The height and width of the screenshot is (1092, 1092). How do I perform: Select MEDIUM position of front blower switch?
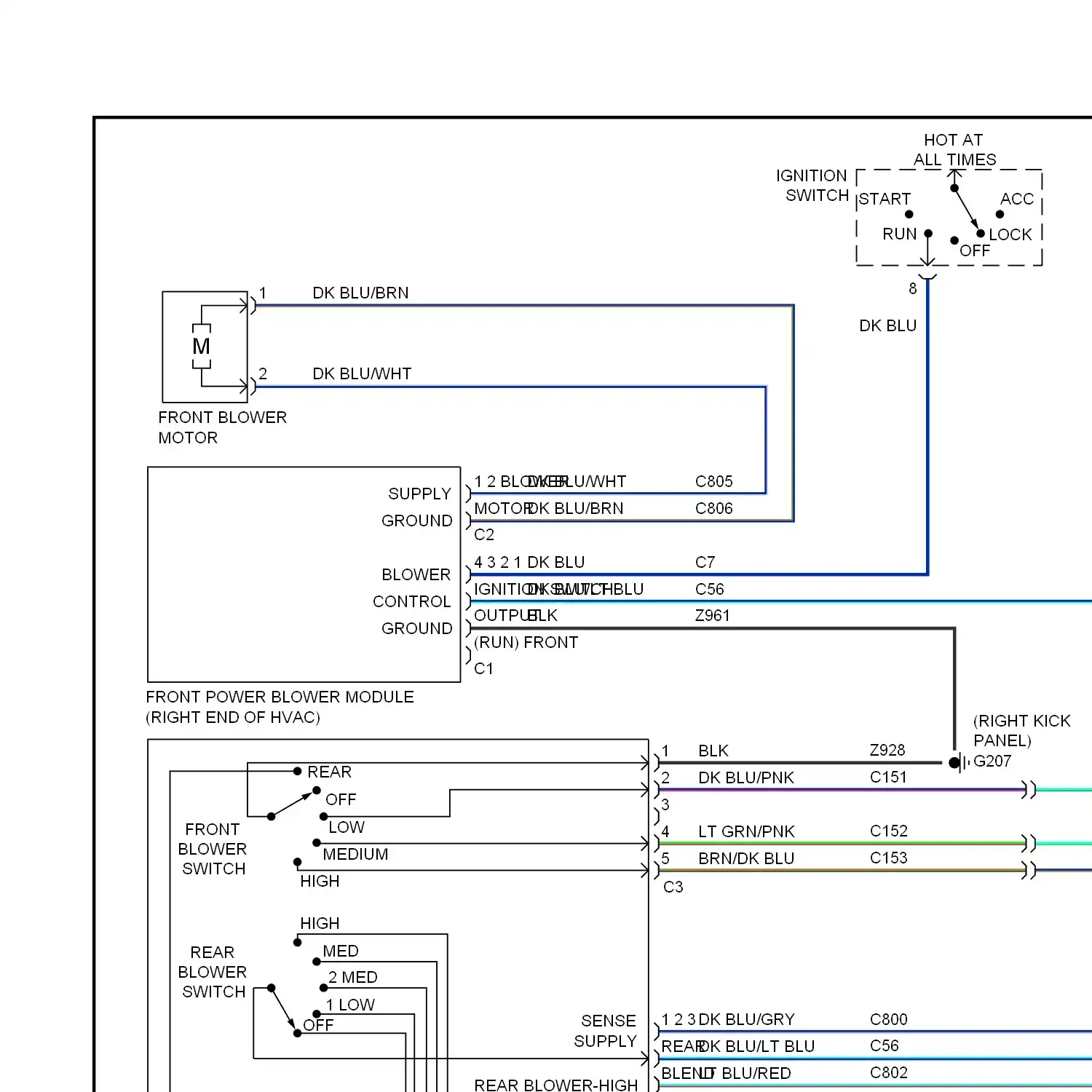355,855
